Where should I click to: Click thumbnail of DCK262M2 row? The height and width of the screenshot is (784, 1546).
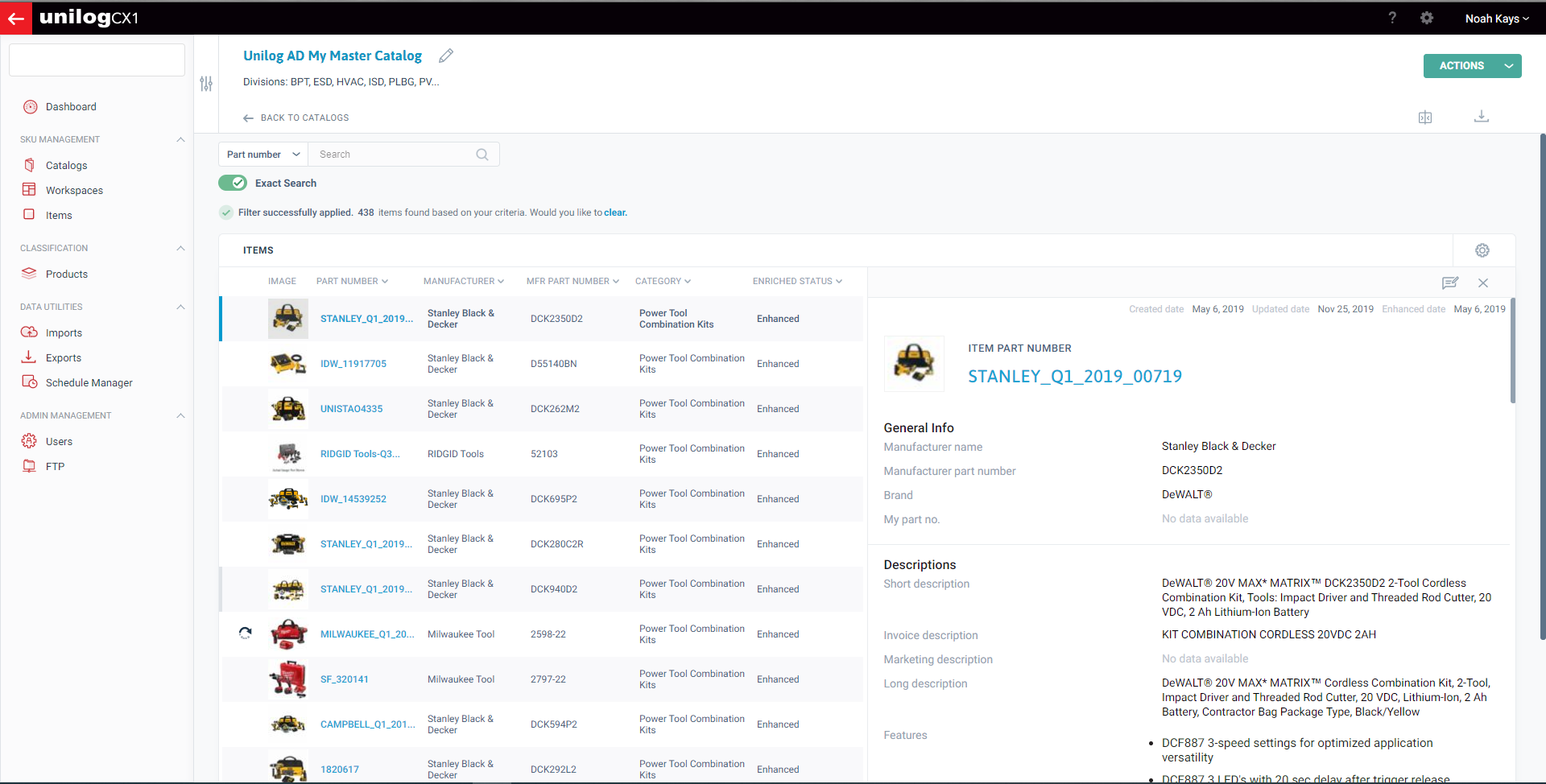coord(288,409)
